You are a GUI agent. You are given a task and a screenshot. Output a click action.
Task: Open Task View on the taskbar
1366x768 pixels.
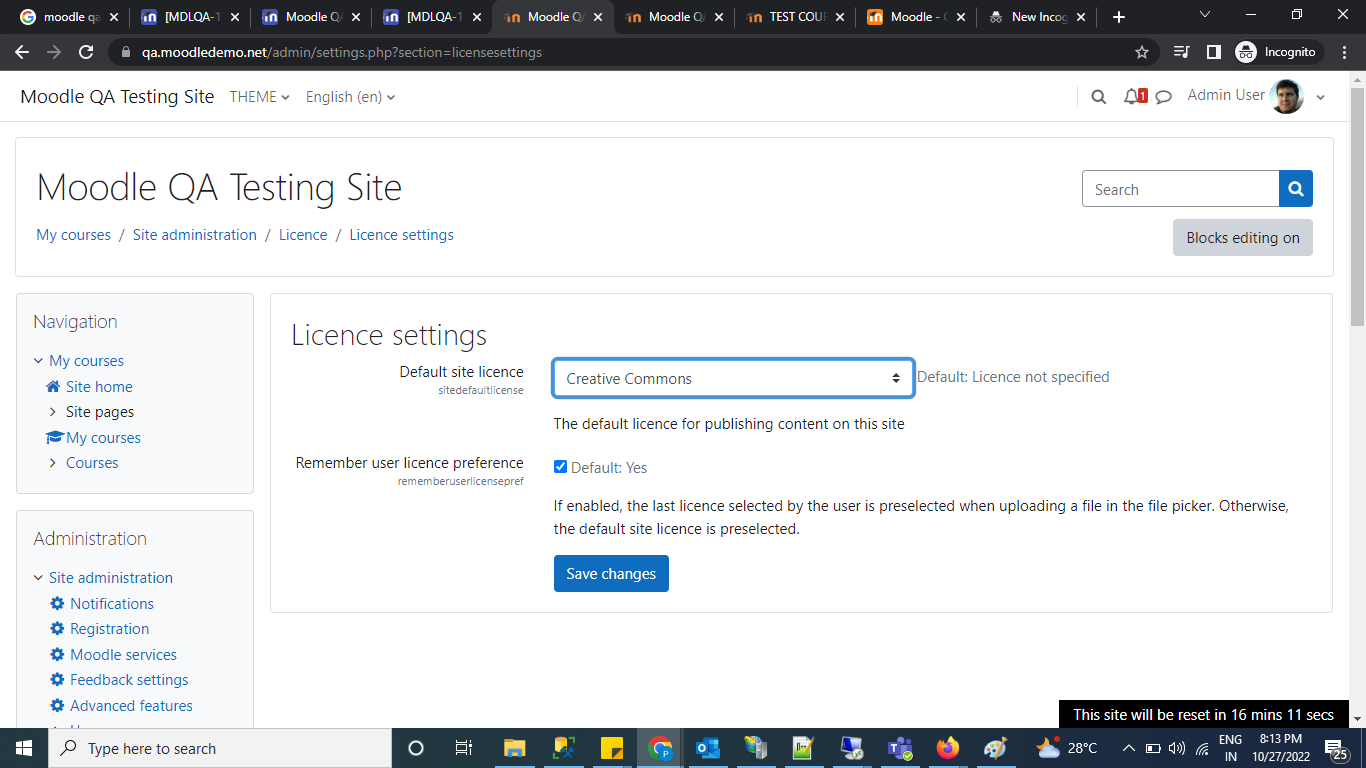tap(464, 748)
